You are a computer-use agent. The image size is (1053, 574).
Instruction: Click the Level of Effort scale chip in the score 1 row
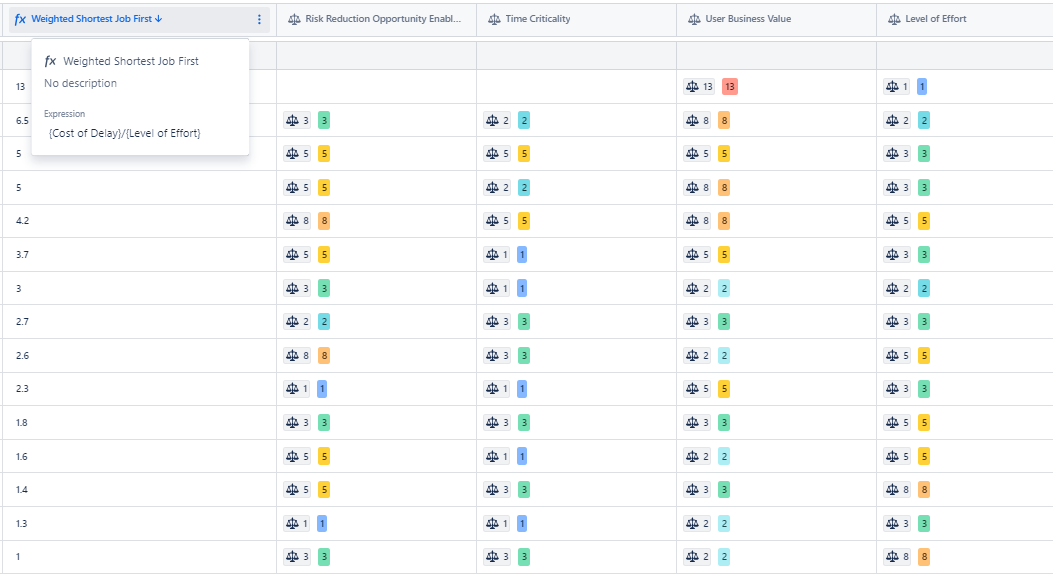click(x=897, y=557)
